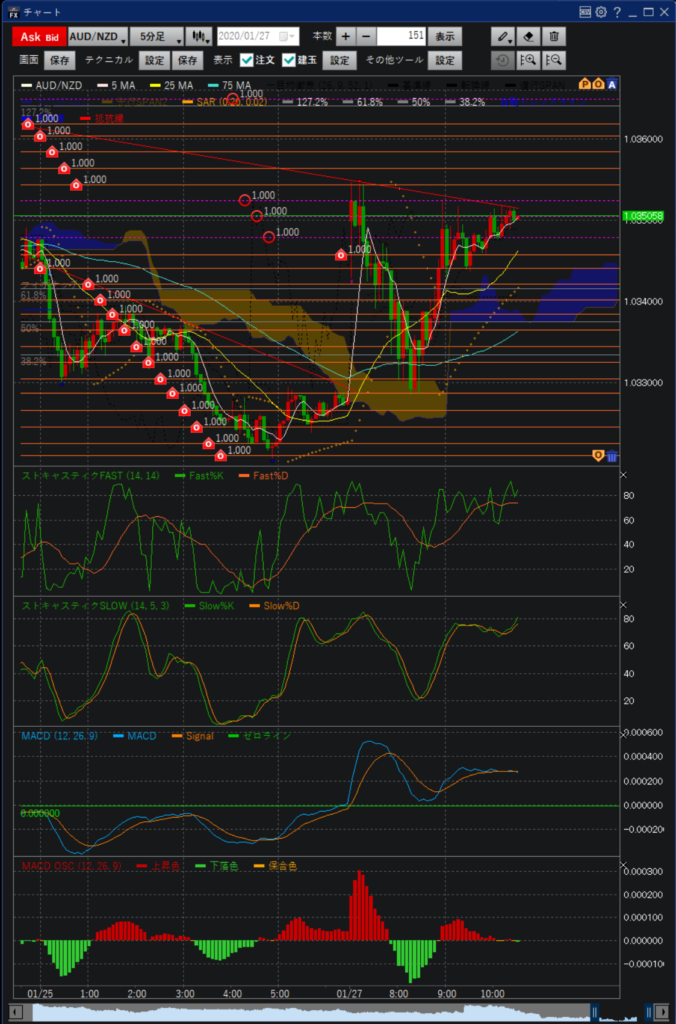Click the trash delete-all icon
676x1024 pixels.
[x=554, y=36]
